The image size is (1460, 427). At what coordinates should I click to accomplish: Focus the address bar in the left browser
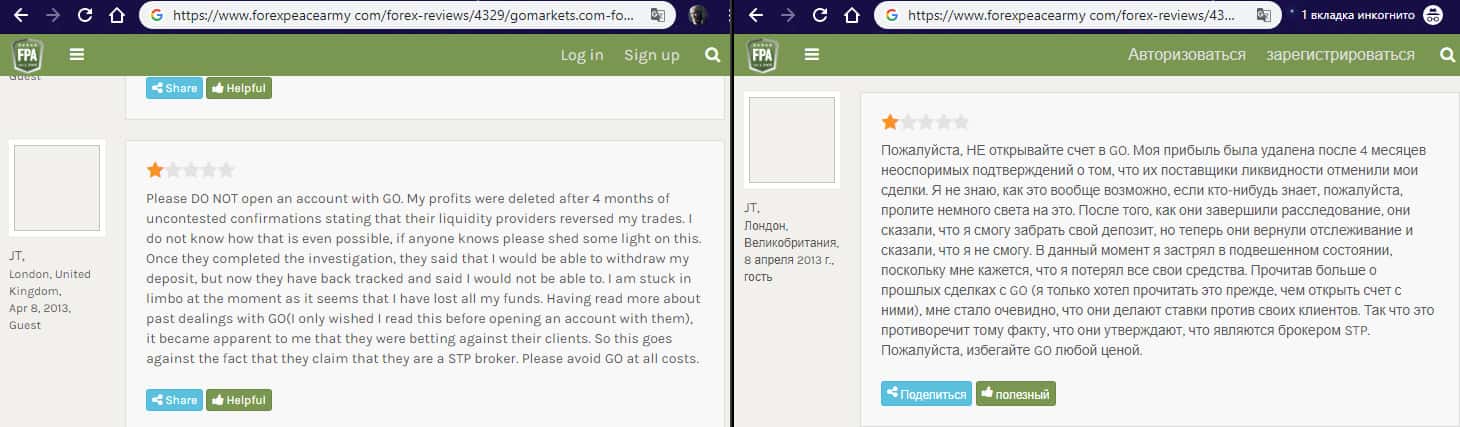[400, 16]
